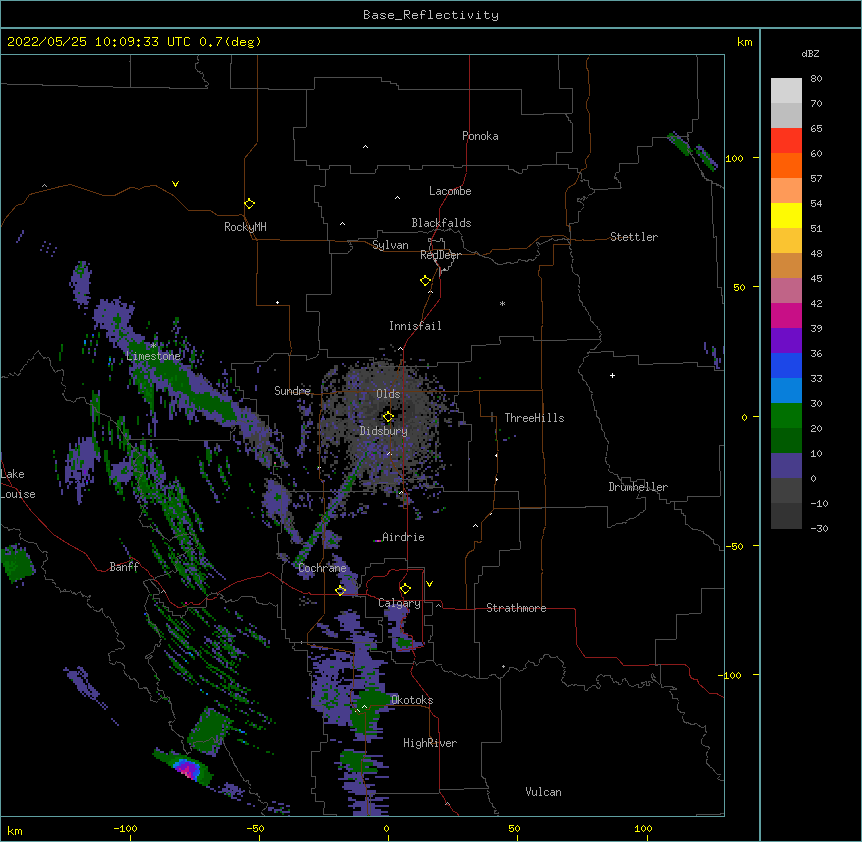Click the slate violet 0-10 dBZ swatch
862x842 pixels.
coord(786,466)
